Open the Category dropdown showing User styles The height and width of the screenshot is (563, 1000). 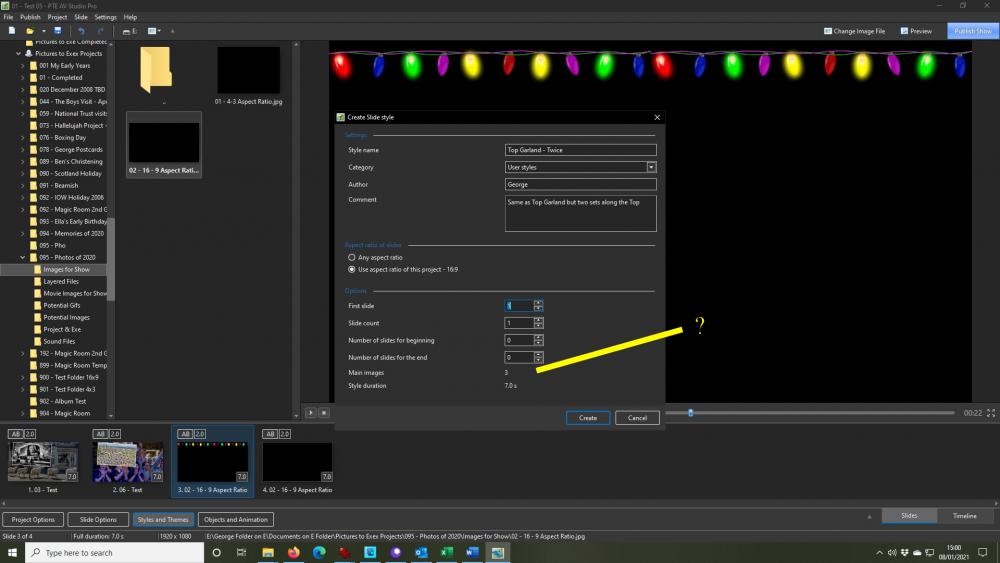pyautogui.click(x=651, y=167)
